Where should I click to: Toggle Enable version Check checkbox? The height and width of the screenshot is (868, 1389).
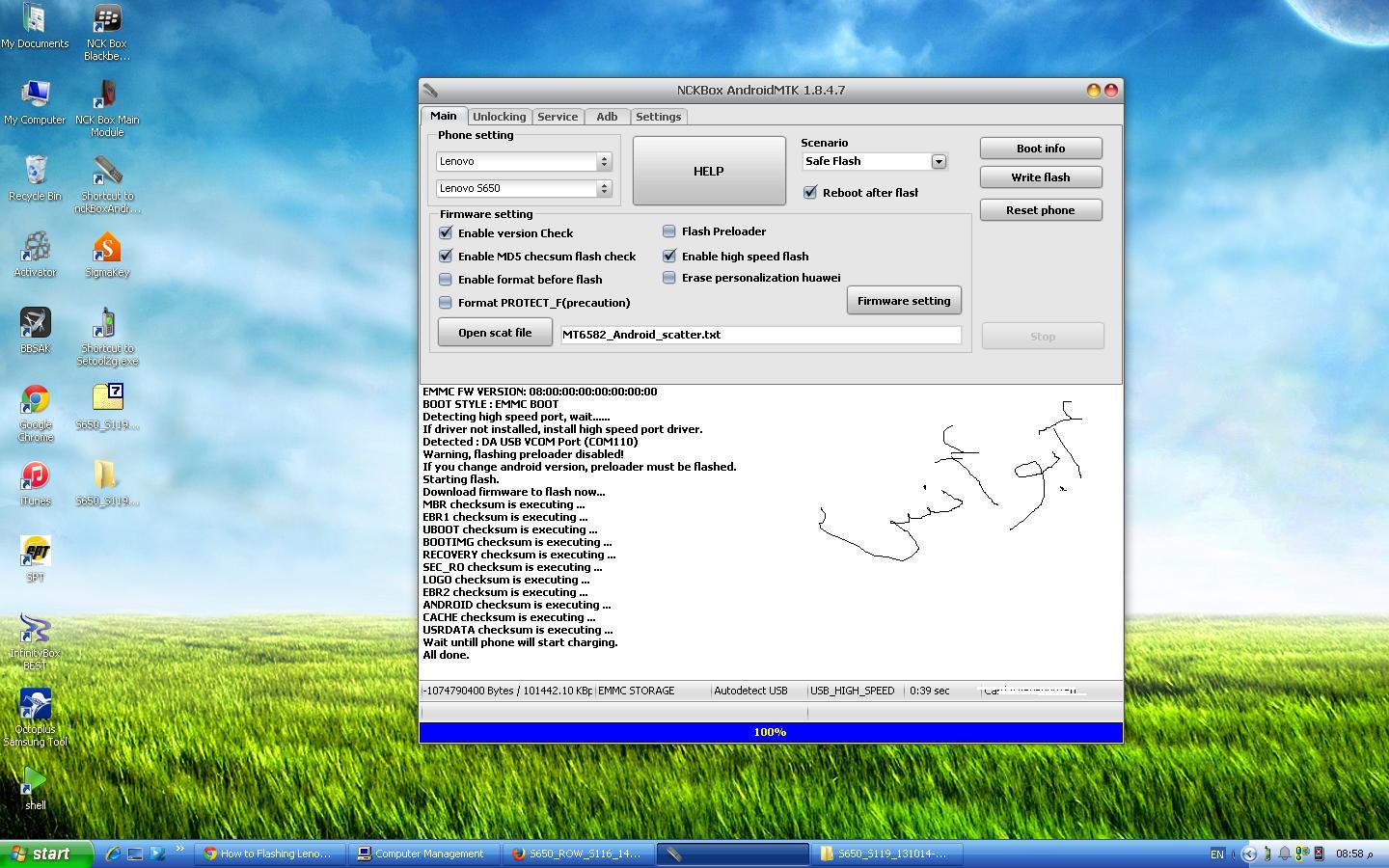pyautogui.click(x=446, y=232)
